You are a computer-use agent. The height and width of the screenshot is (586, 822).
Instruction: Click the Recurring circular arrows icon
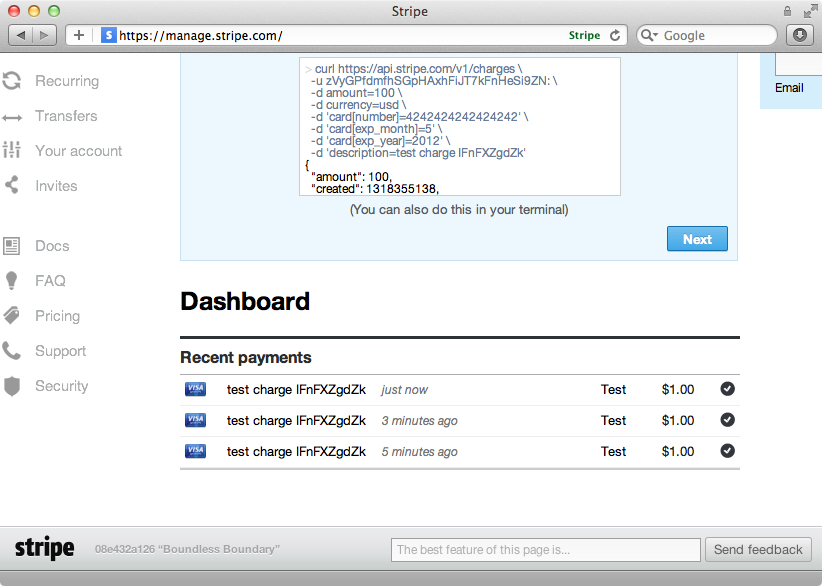coord(12,81)
